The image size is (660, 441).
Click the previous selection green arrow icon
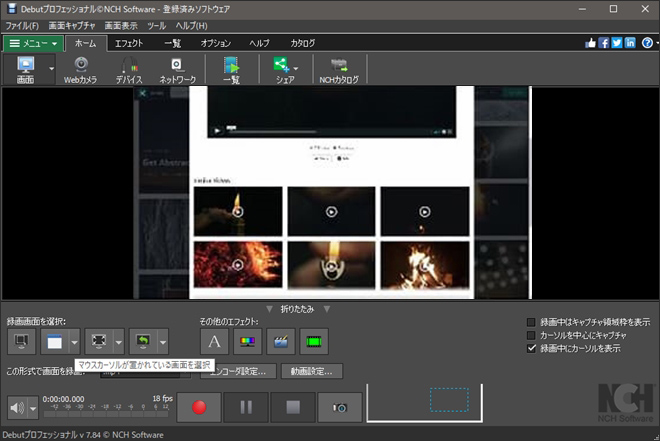tap(143, 341)
